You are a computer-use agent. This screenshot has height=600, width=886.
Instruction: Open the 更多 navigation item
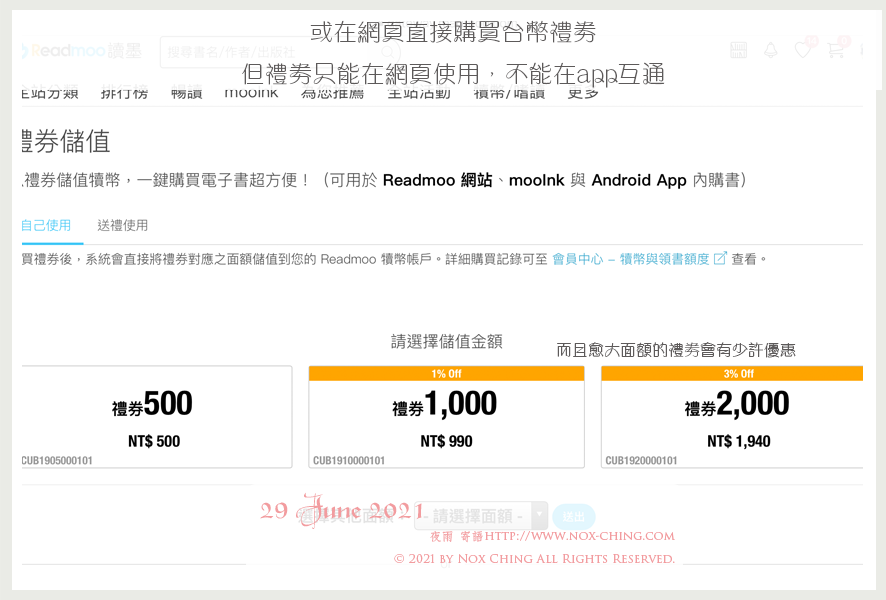point(583,93)
